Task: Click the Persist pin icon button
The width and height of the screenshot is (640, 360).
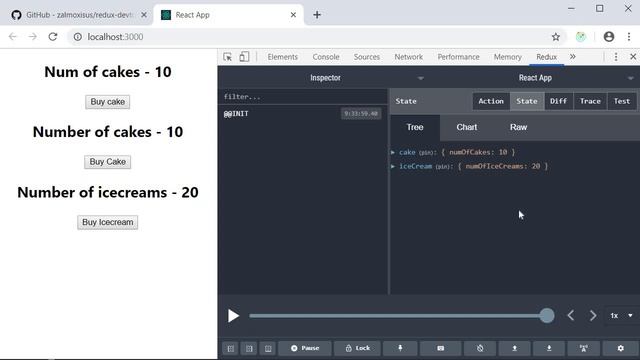Action: click(x=400, y=348)
